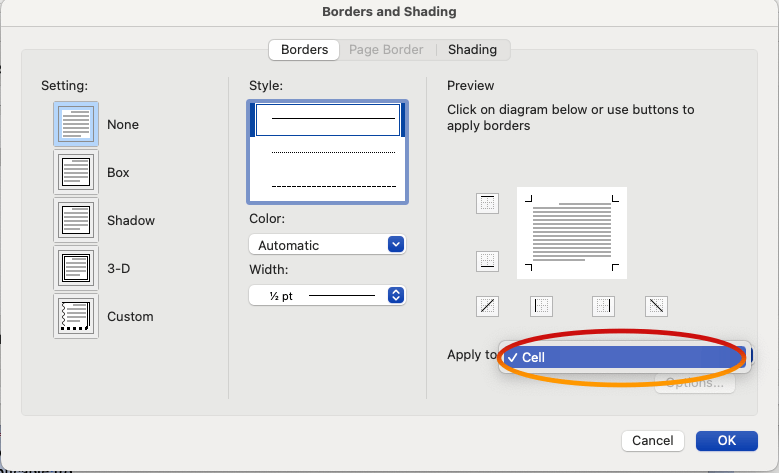Switch to the Borders tab

pos(304,50)
